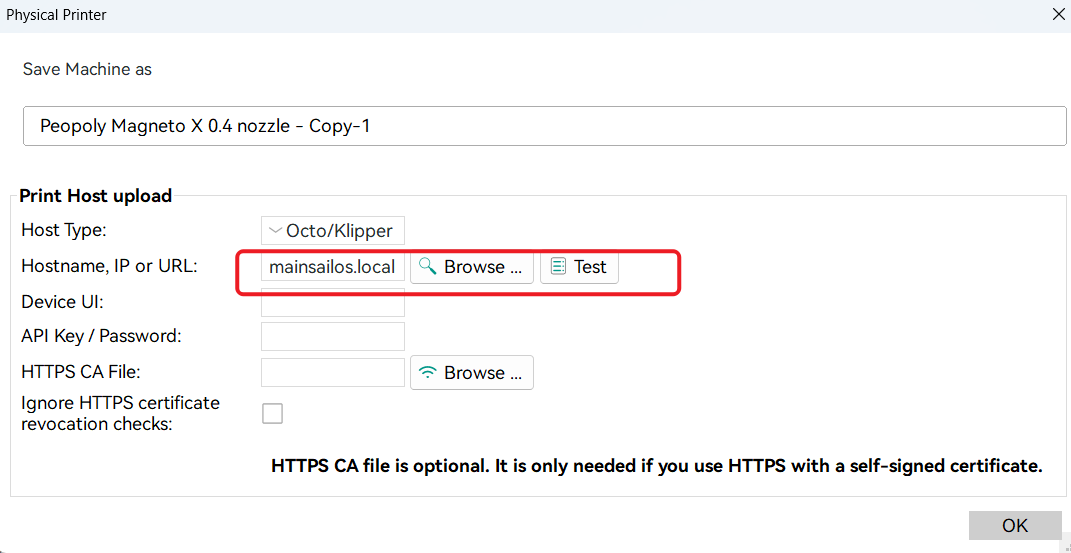Click the Peopoly Magneto X machine name field

544,127
